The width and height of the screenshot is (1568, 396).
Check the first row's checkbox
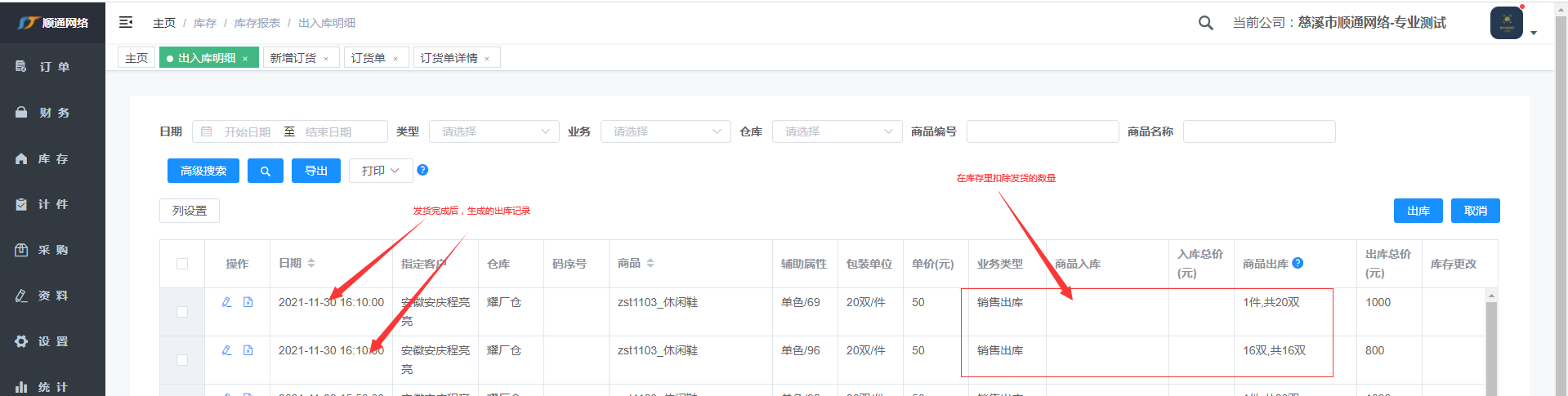click(182, 312)
